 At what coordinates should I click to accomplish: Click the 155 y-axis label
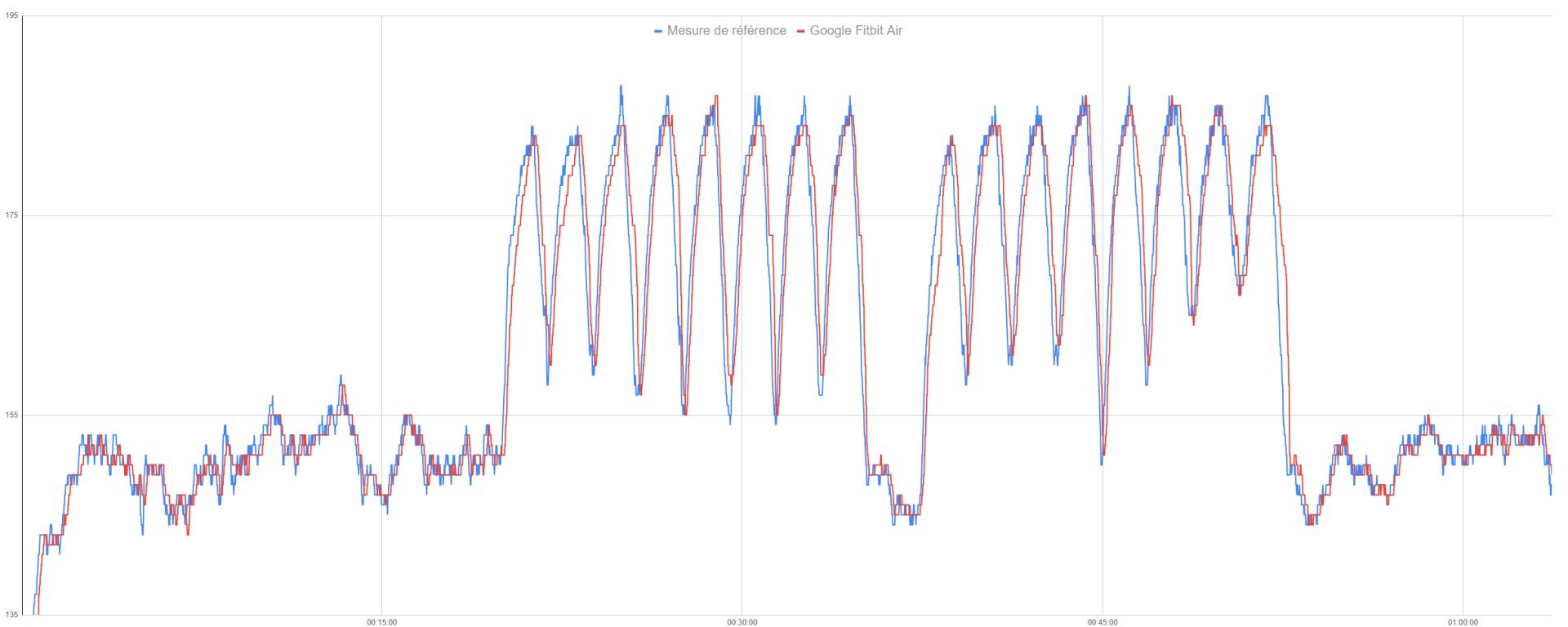[x=12, y=416]
